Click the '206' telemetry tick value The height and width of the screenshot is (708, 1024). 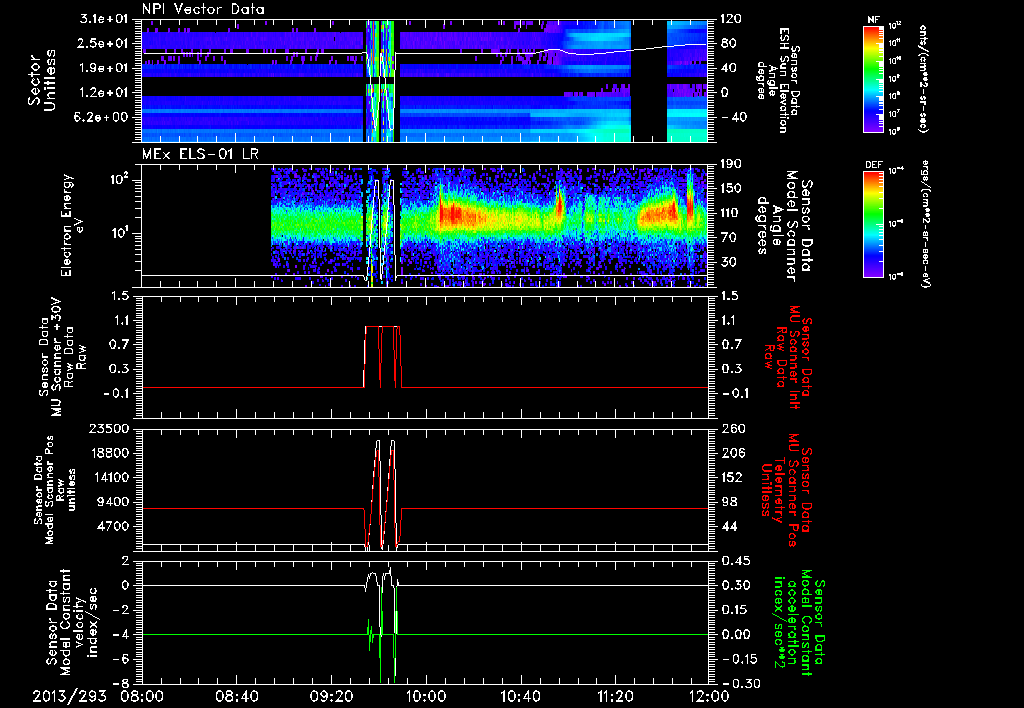click(731, 453)
